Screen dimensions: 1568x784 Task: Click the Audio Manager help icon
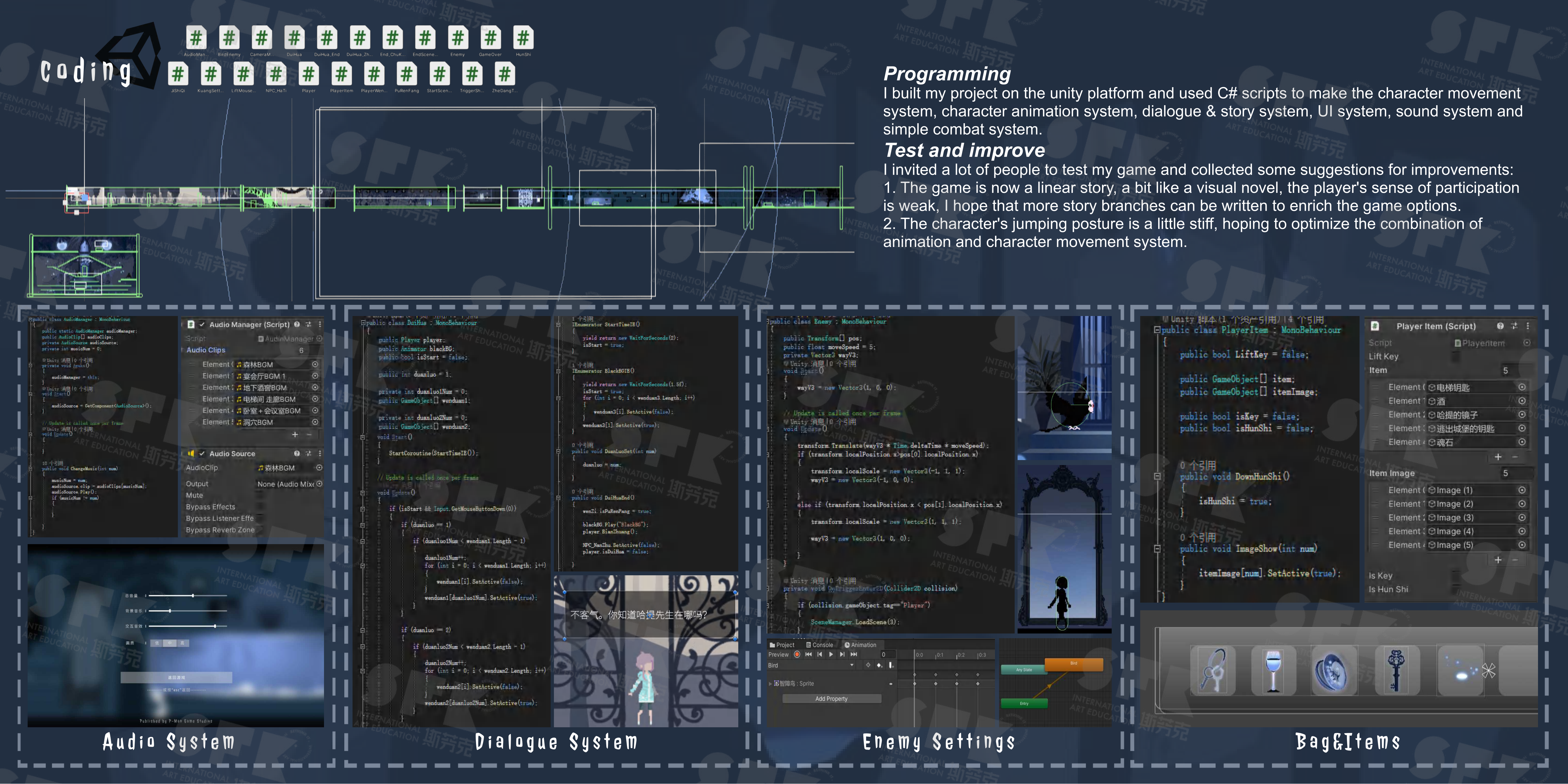(x=297, y=325)
